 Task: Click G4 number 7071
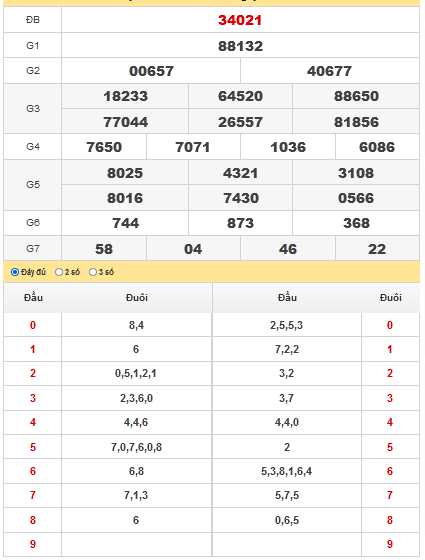192,147
